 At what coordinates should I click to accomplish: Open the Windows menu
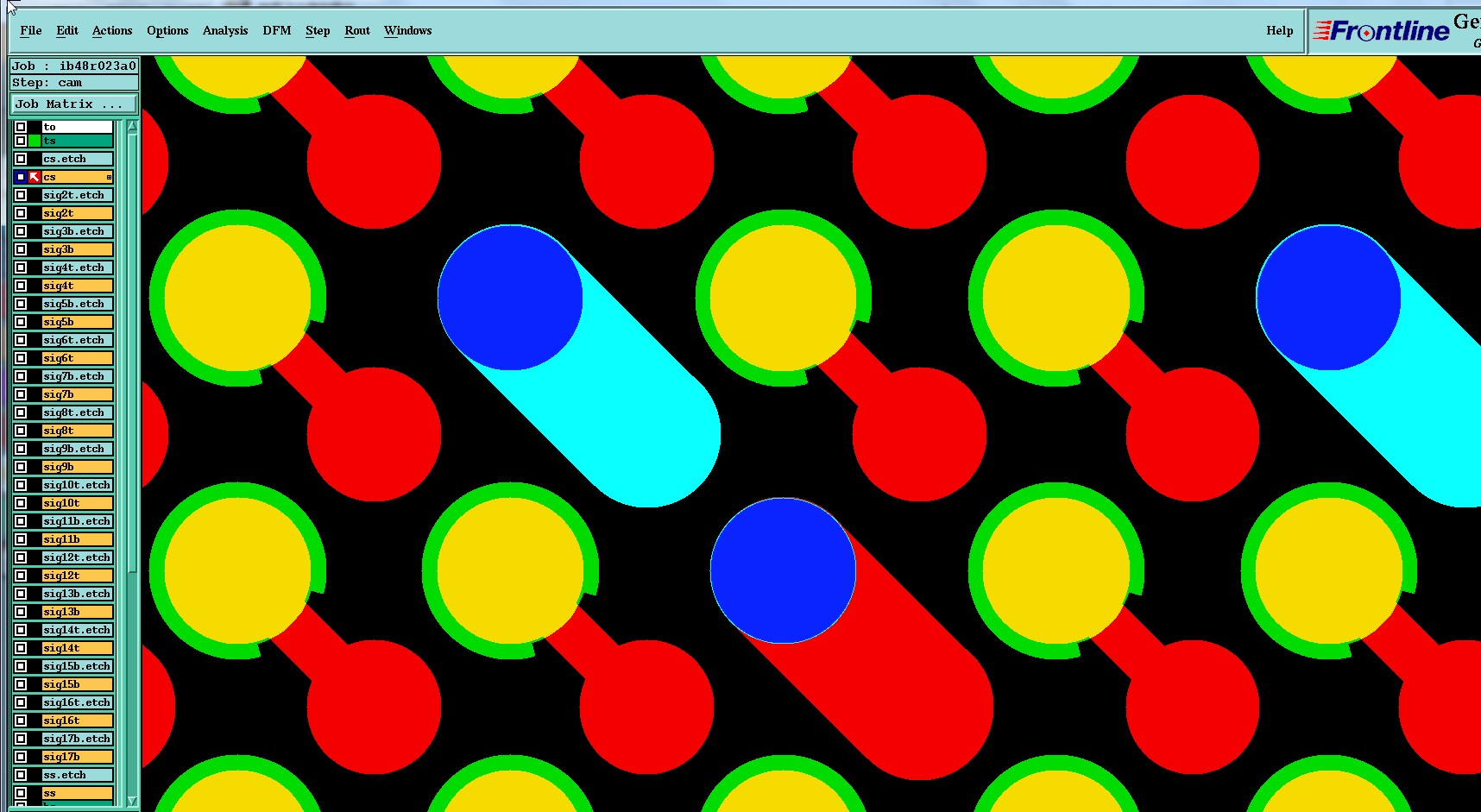click(x=408, y=30)
